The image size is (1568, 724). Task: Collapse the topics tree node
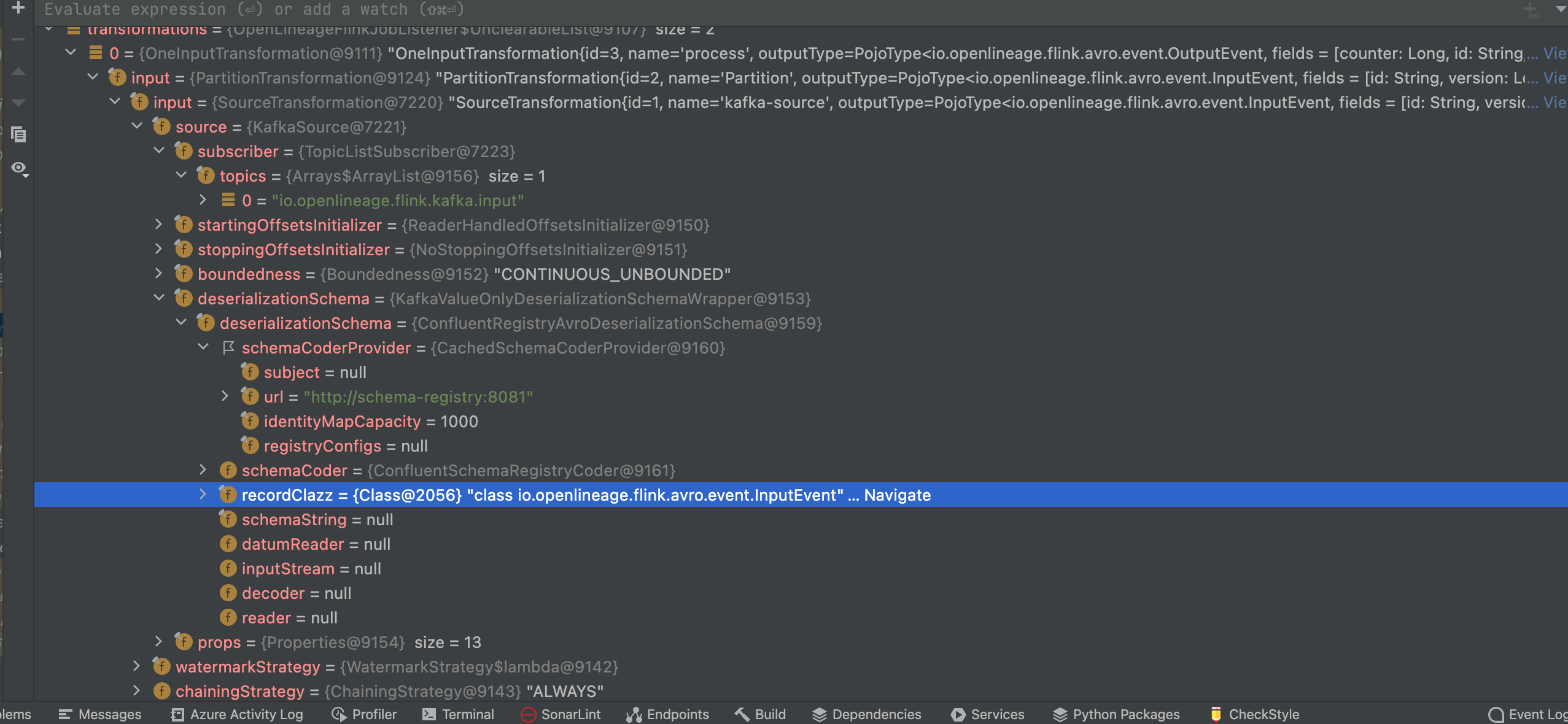pos(181,175)
